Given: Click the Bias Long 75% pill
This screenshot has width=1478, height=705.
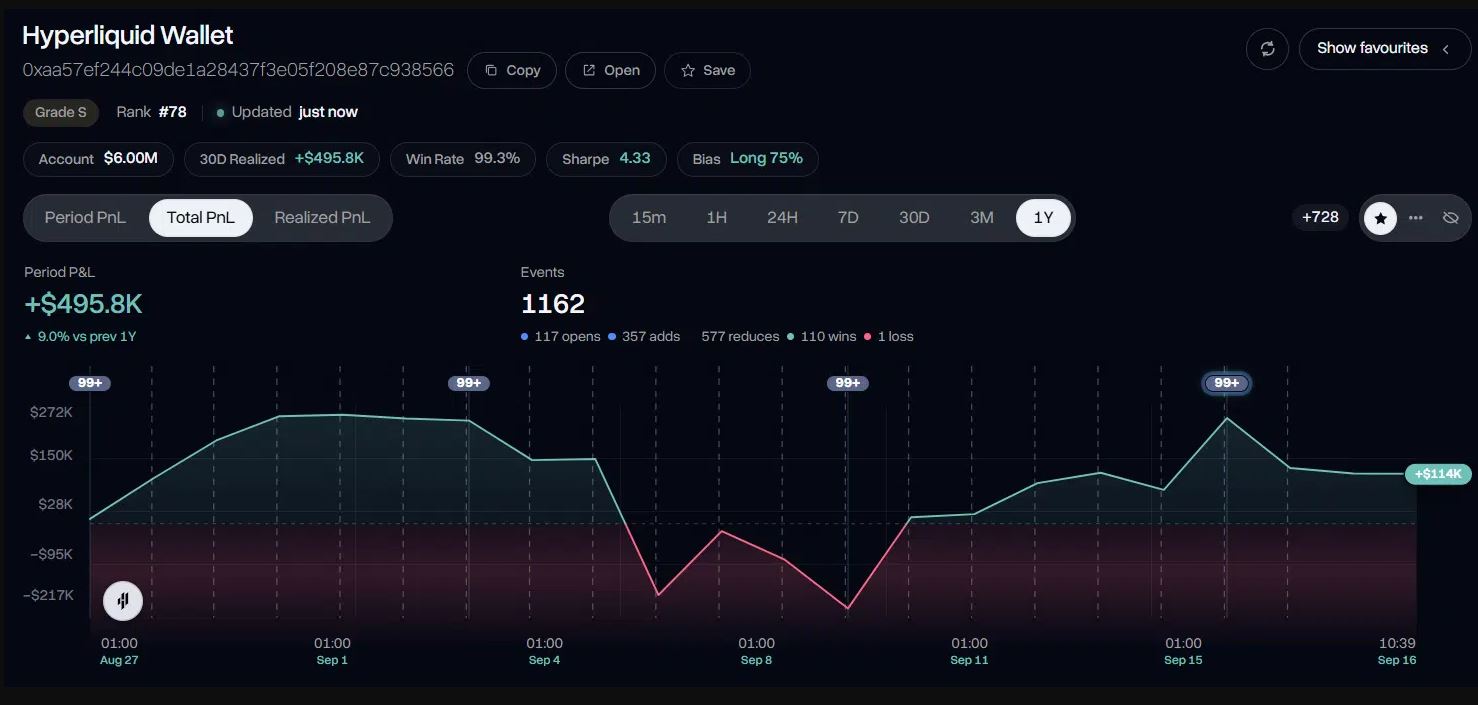Looking at the screenshot, I should [x=747, y=159].
